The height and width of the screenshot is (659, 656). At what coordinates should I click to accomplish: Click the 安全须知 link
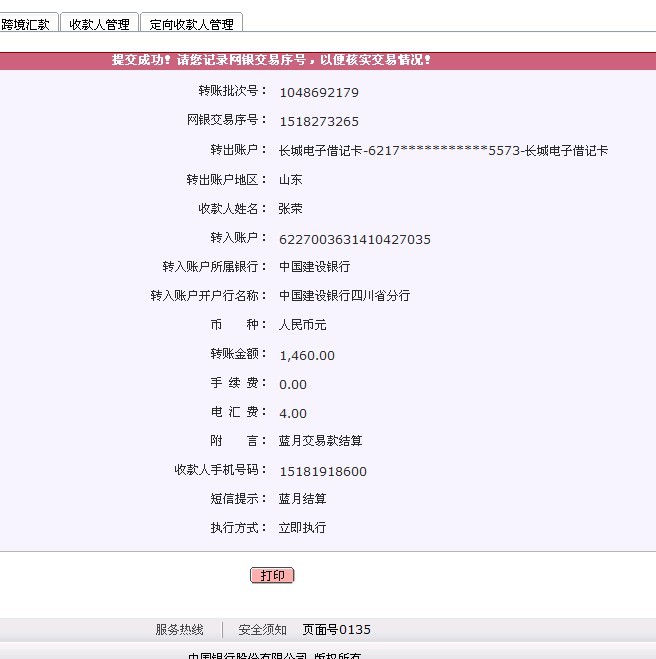click(262, 630)
